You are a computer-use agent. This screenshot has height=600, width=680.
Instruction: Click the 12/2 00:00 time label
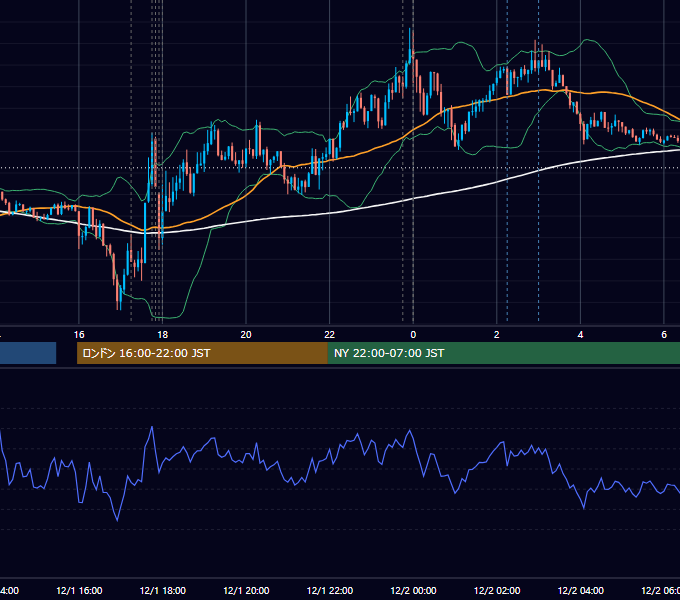click(413, 590)
